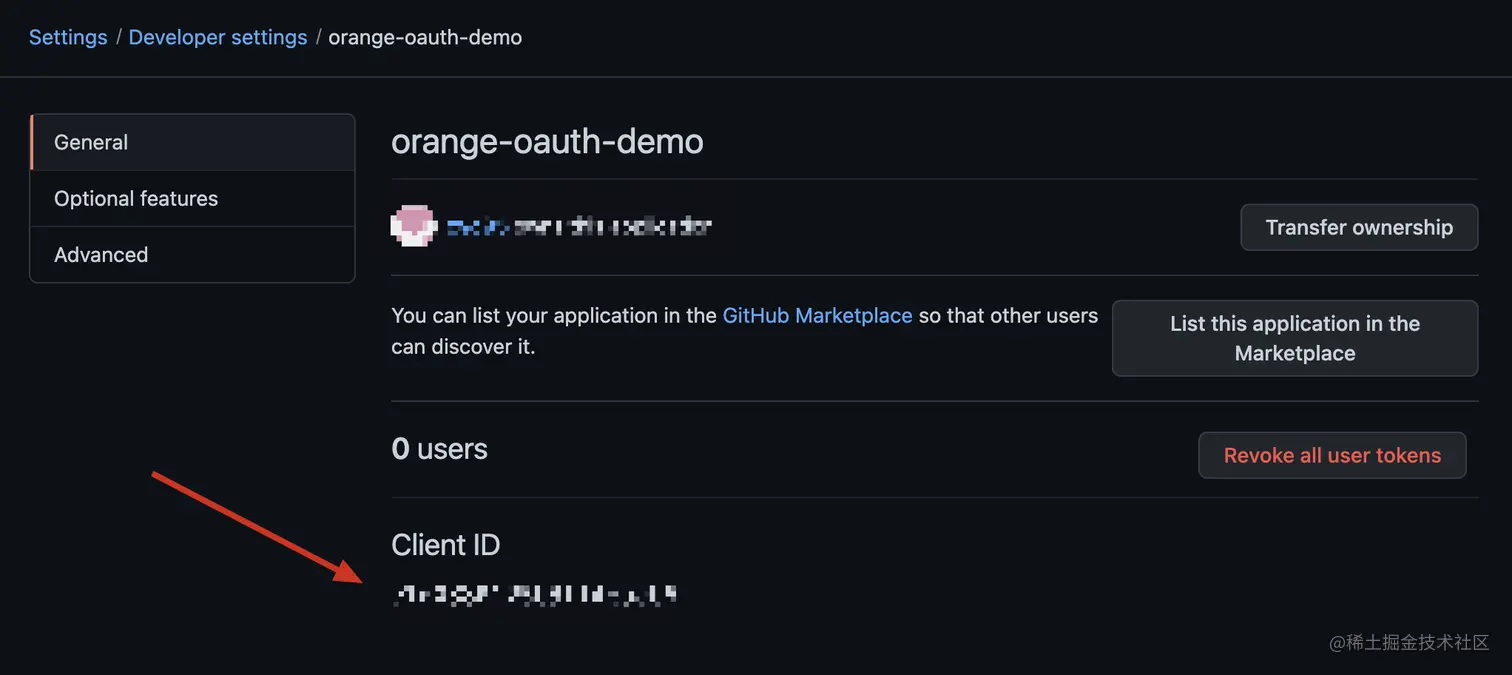
Task: Click the orange-oauth-demo breadcrumb item
Action: coord(424,37)
